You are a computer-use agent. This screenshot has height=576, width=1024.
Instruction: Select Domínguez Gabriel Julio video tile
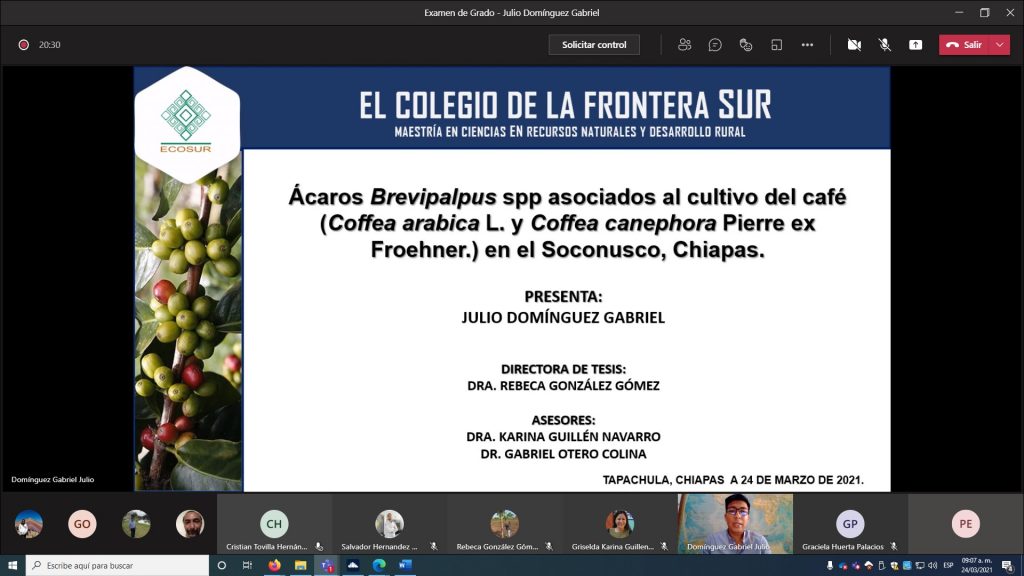tap(735, 524)
